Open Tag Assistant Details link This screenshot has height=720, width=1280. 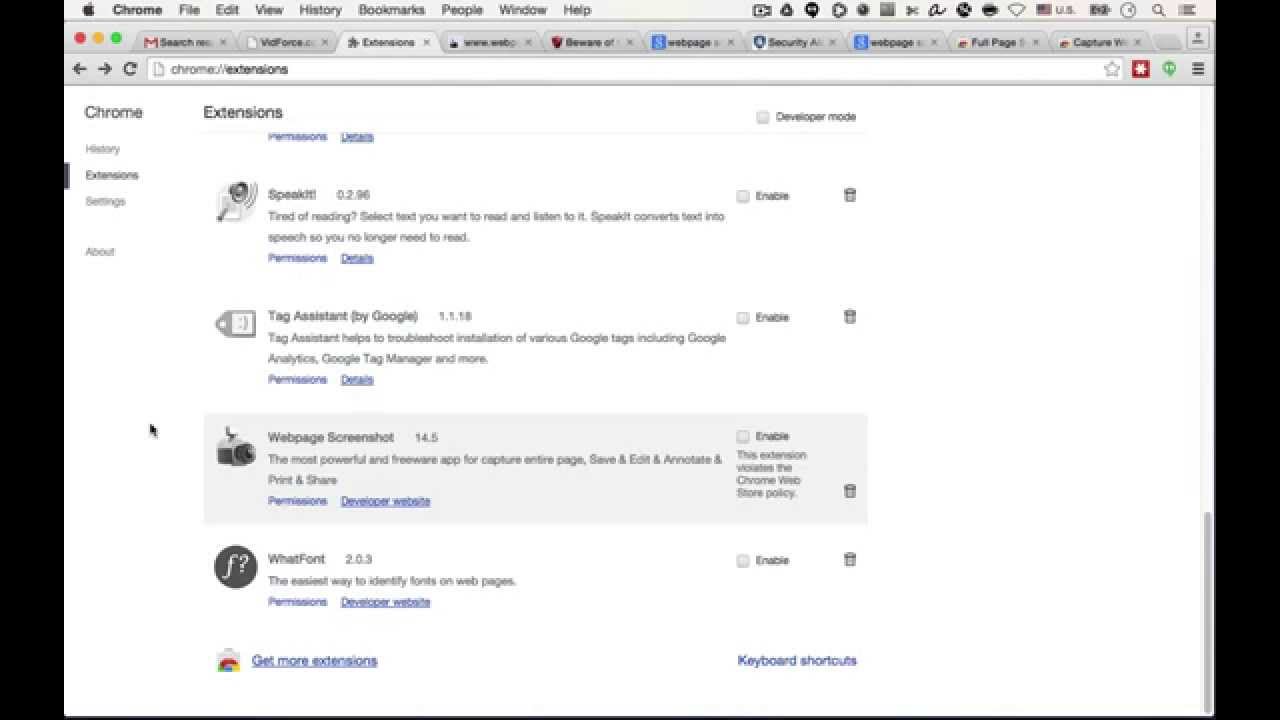point(357,380)
